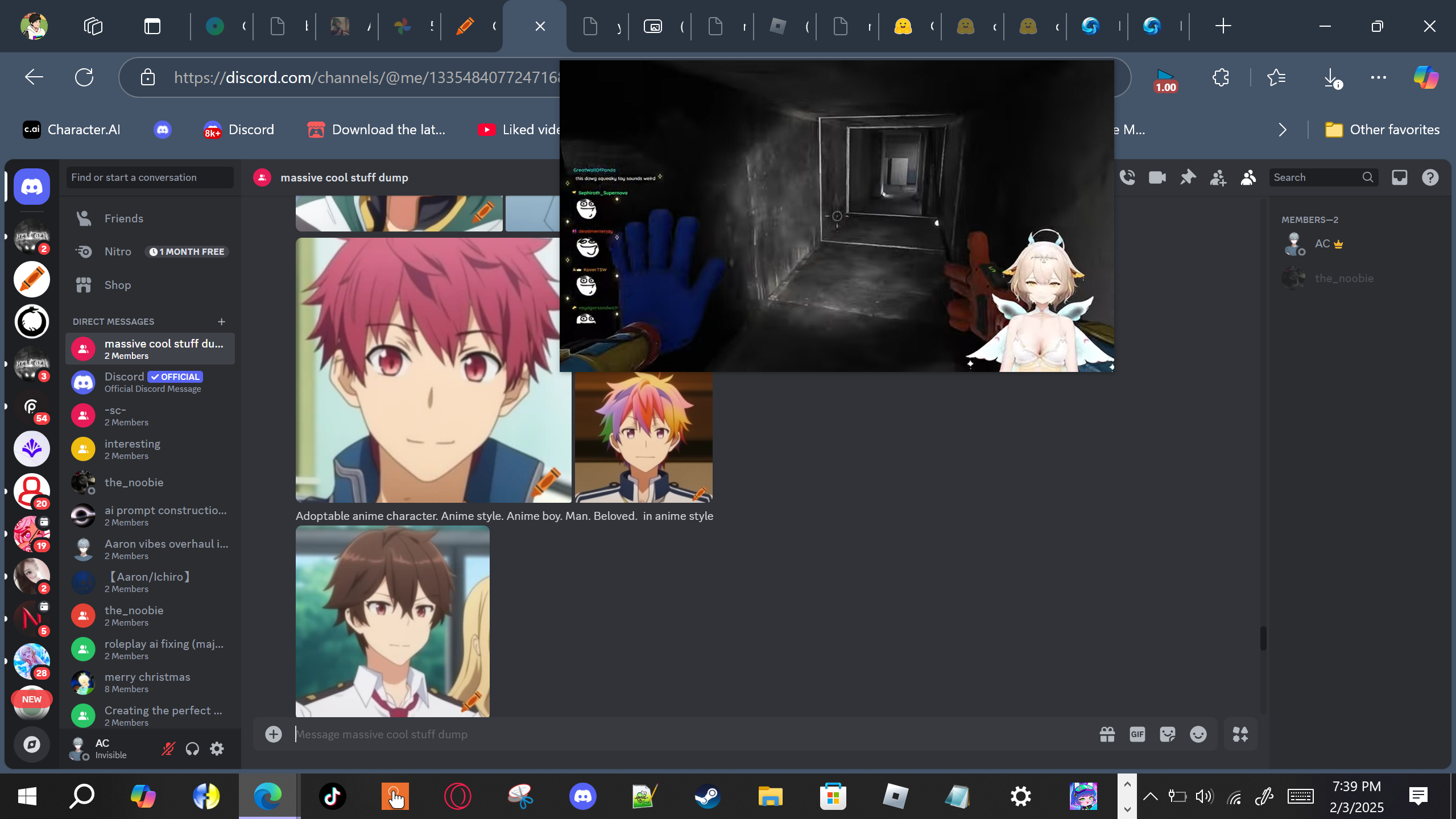The image size is (1456, 819).
Task: Open Discover servers compass icon
Action: tap(32, 744)
